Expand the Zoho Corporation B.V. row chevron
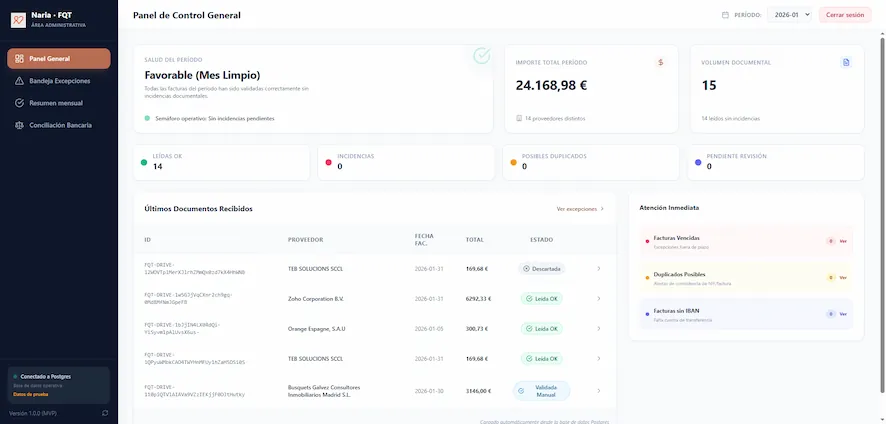This screenshot has width=886, height=424. (x=598, y=298)
